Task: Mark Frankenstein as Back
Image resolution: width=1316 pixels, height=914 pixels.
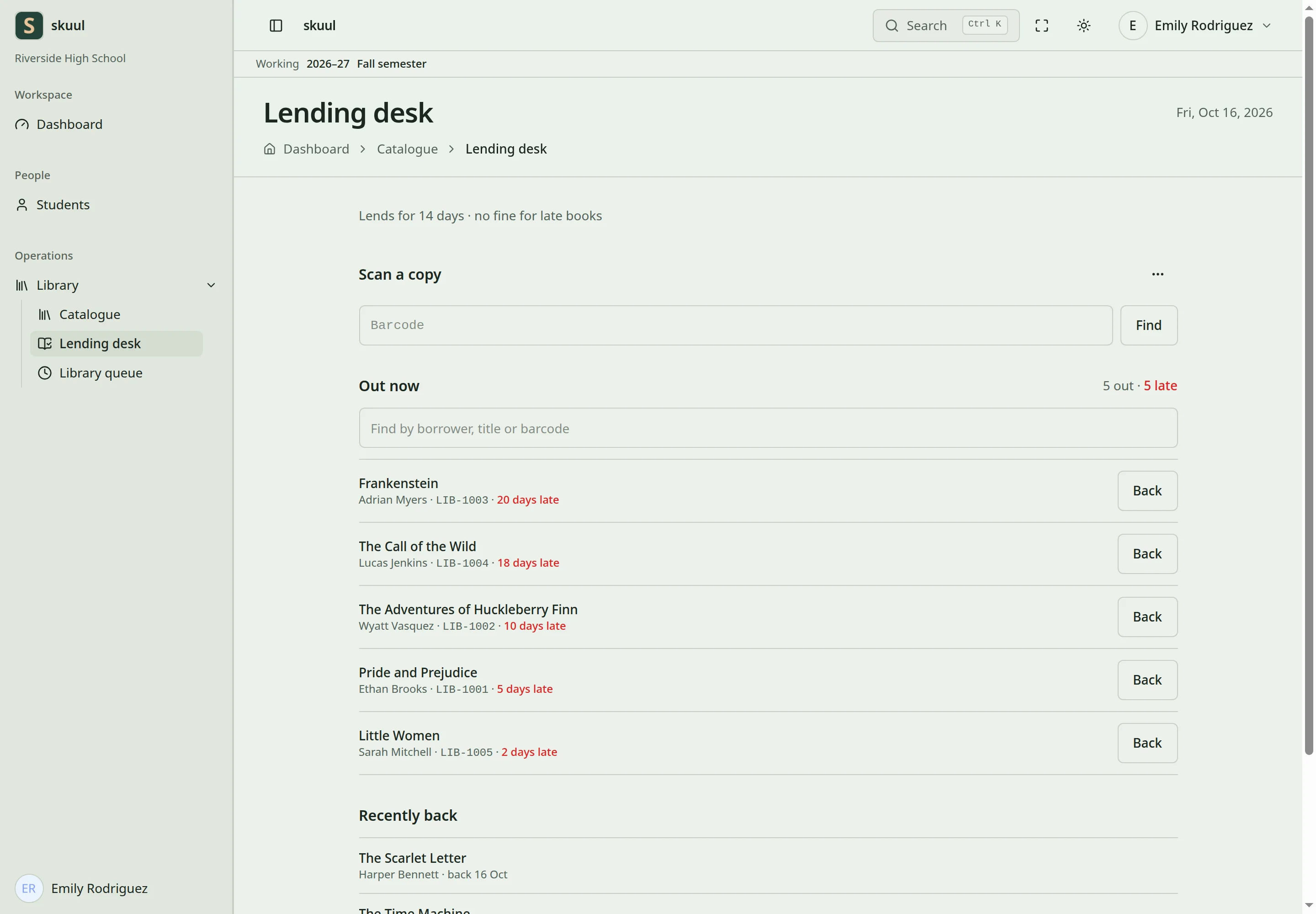Action: click(1147, 491)
